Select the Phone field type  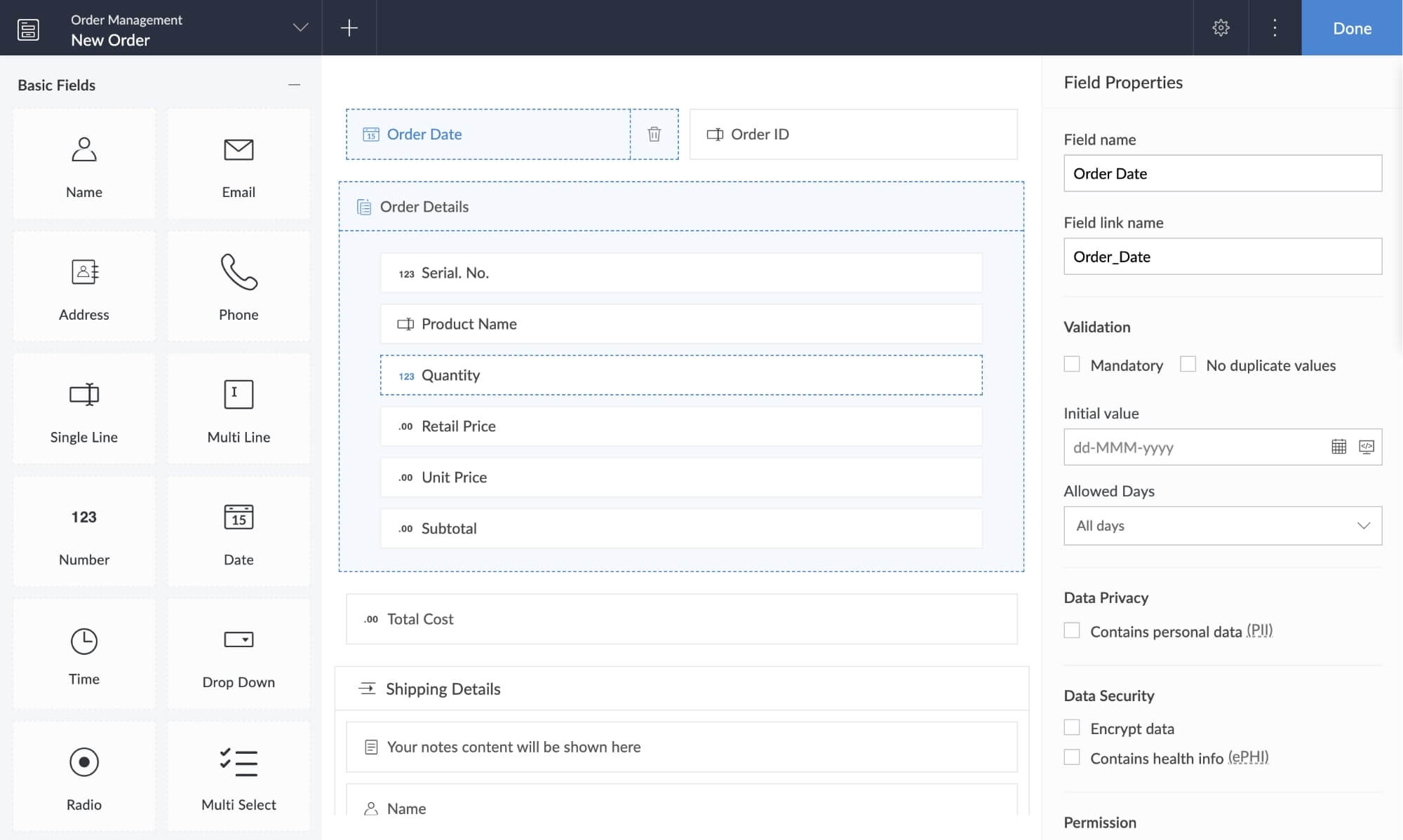239,286
